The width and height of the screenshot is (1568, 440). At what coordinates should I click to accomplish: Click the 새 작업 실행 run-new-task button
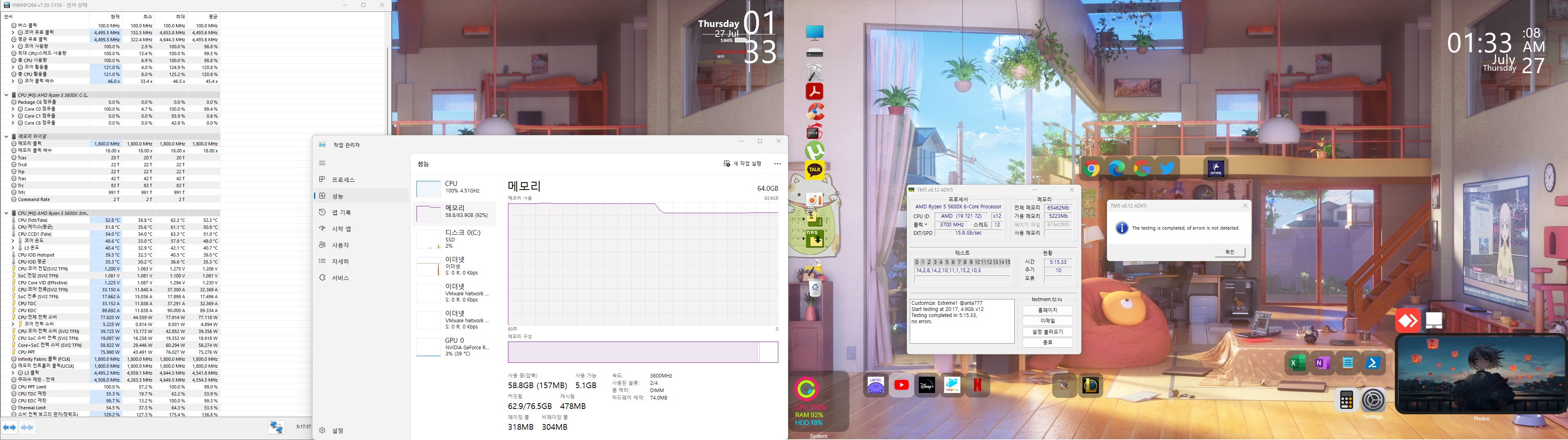tap(742, 163)
